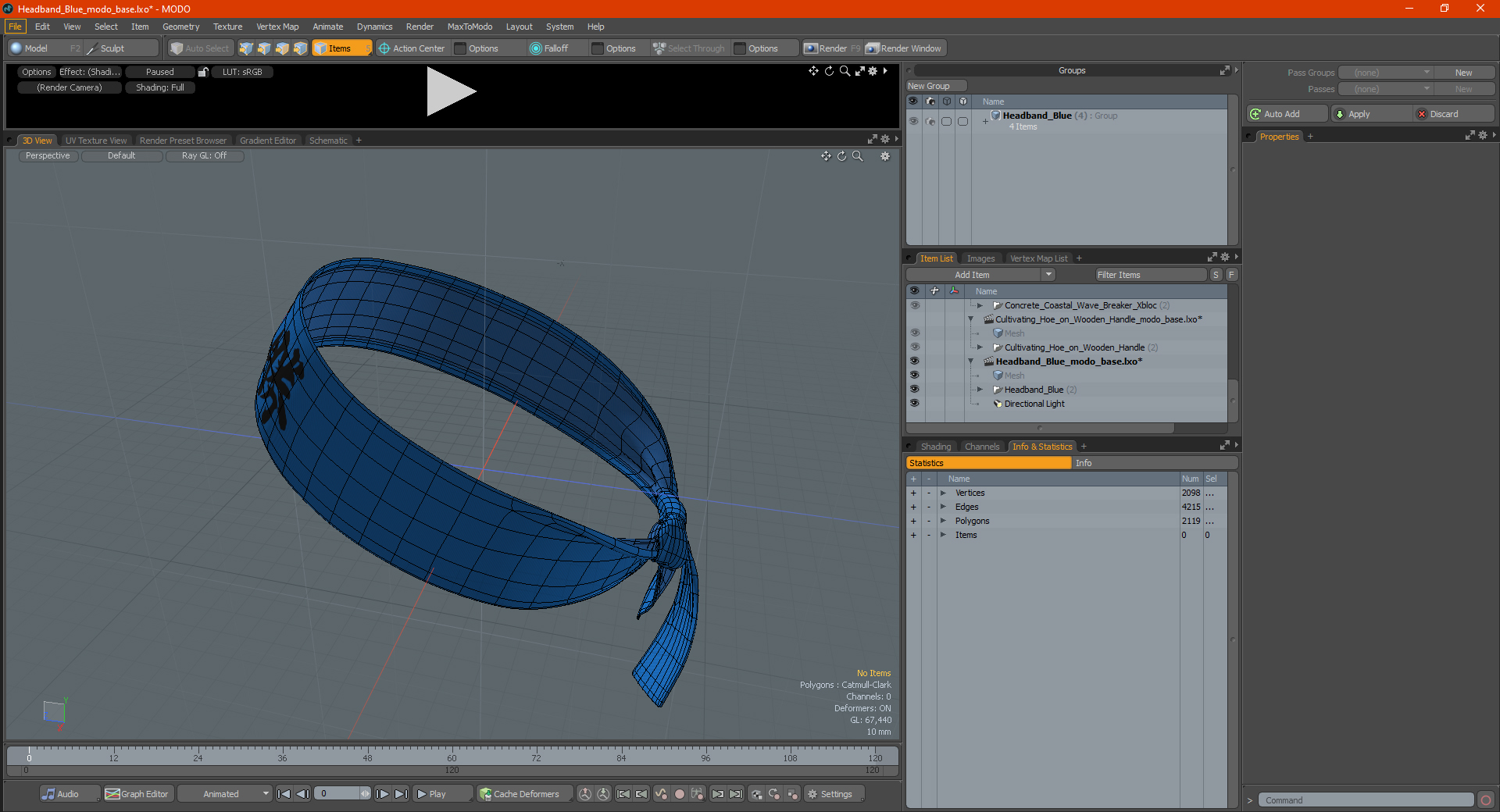Go to the first frame
Screen dimensions: 1500x812
click(284, 794)
